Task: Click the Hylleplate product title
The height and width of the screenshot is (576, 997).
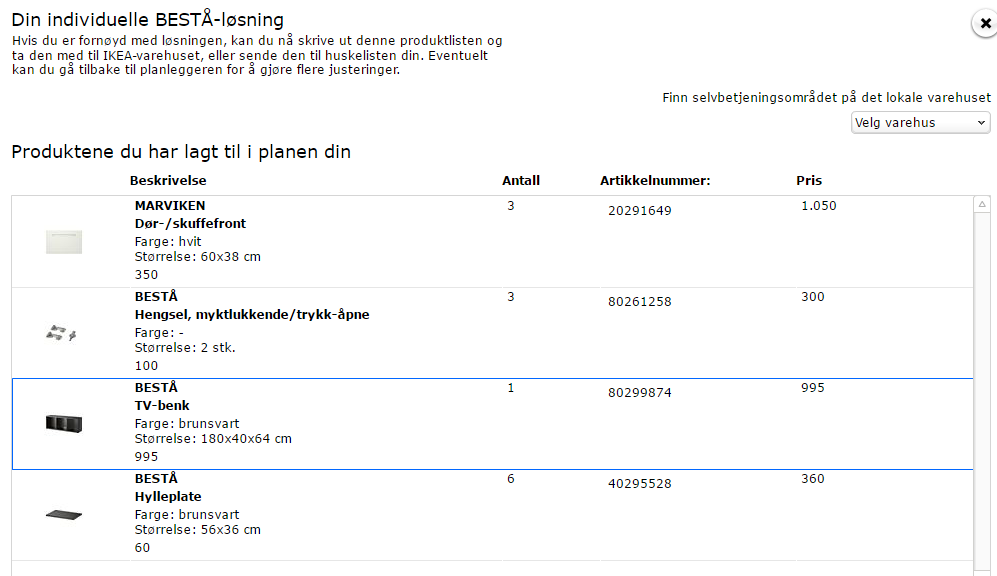Action: pos(168,497)
